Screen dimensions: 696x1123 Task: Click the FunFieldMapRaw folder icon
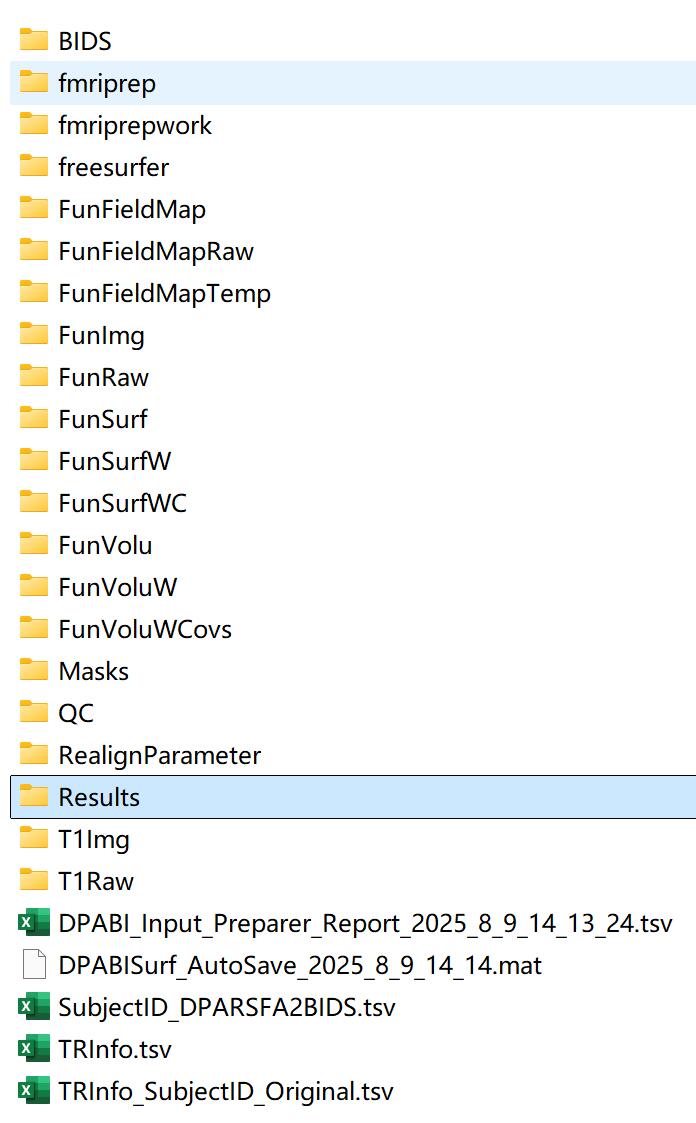(x=34, y=250)
